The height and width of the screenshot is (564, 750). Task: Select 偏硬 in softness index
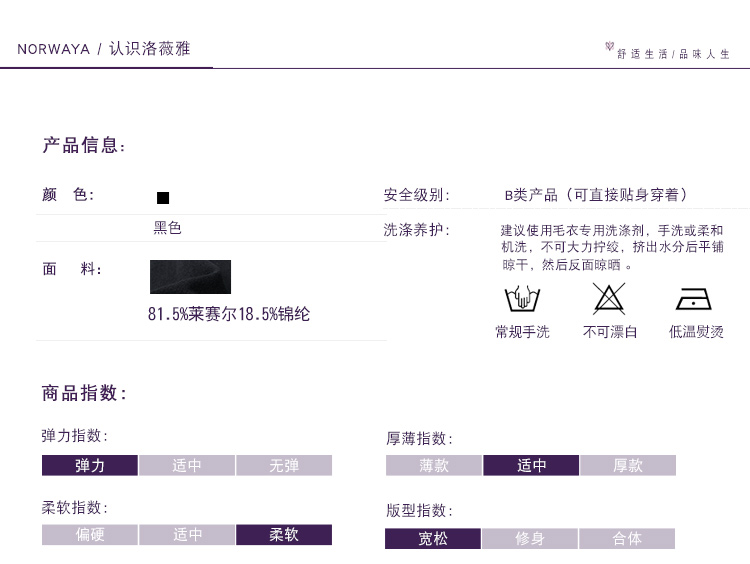coord(90,535)
